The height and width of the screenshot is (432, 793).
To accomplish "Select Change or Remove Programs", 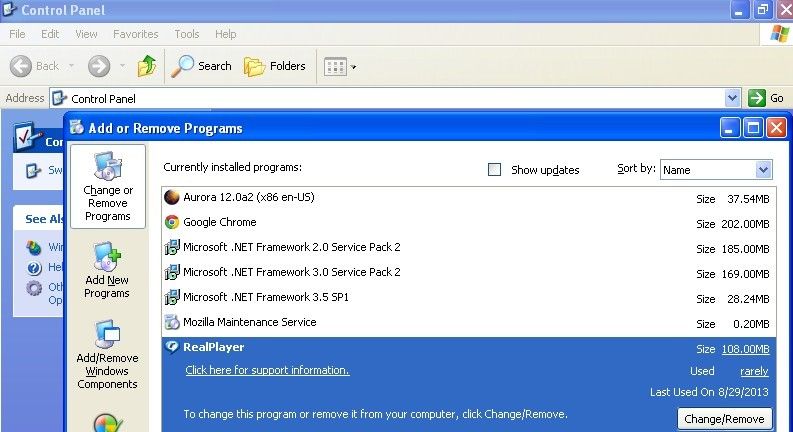I will [x=108, y=187].
